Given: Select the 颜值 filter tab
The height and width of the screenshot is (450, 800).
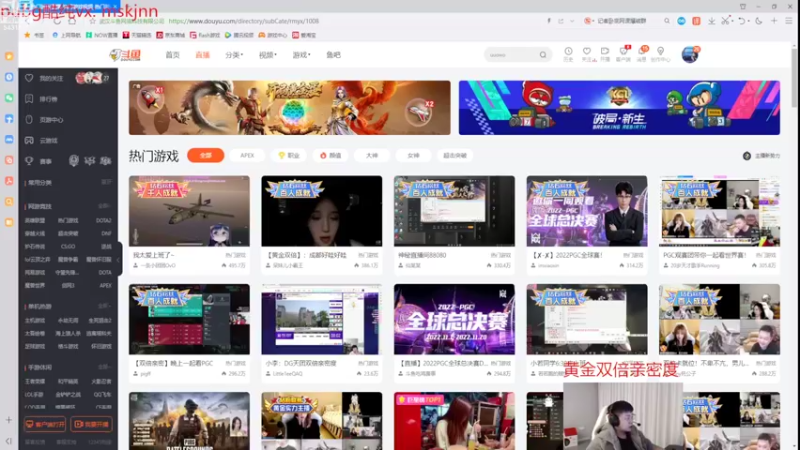Looking at the screenshot, I should point(330,155).
